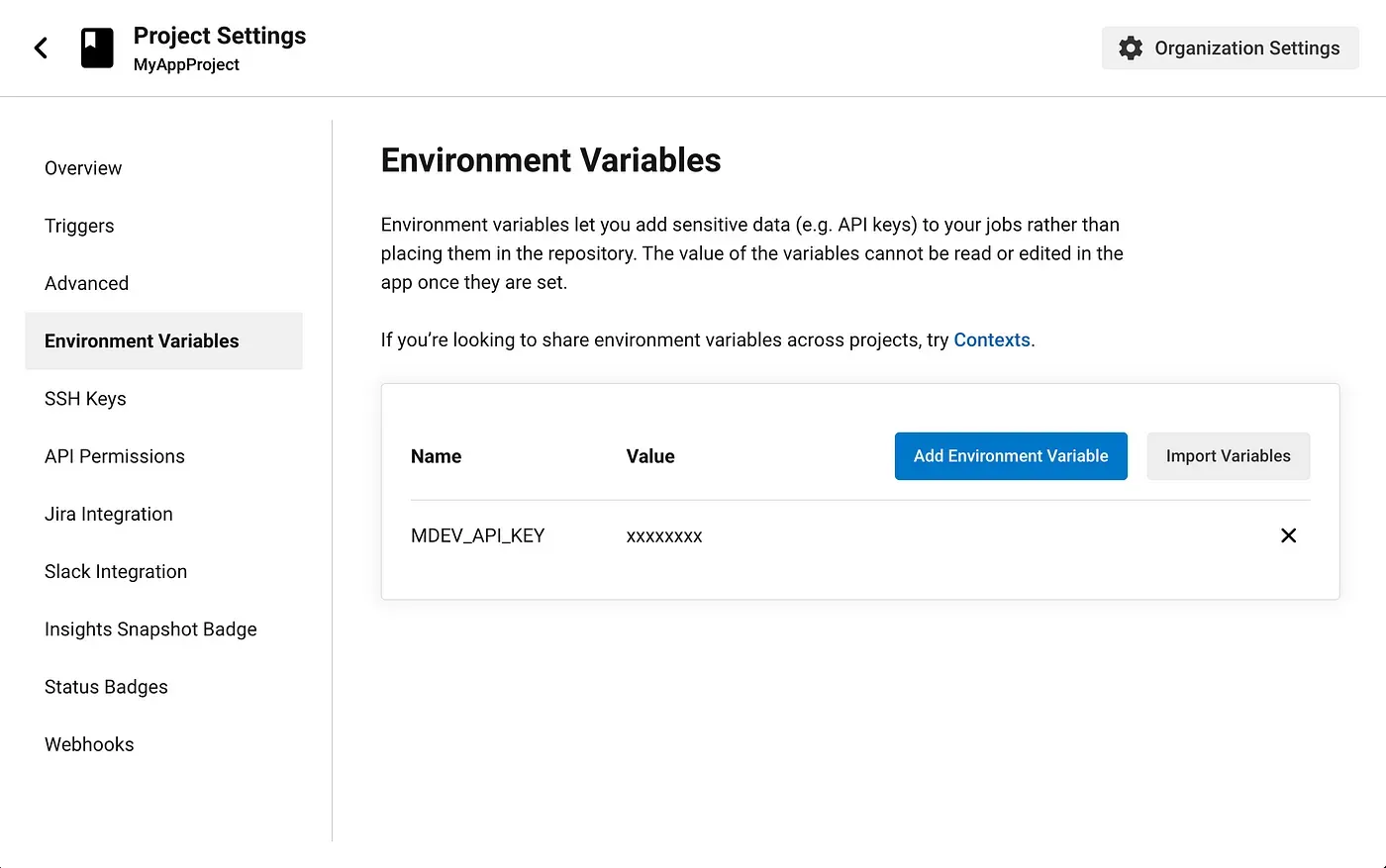Select Environment Variables in the sidebar

point(142,341)
